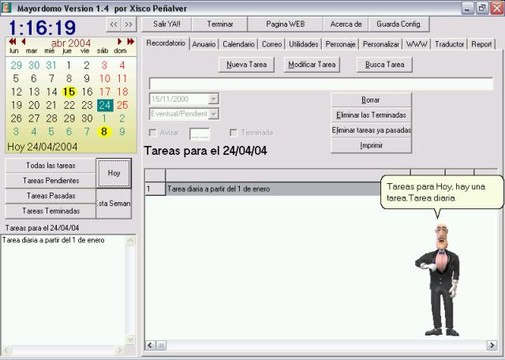Click Eliminar las Terminadas
This screenshot has width=505, height=360.
371,115
